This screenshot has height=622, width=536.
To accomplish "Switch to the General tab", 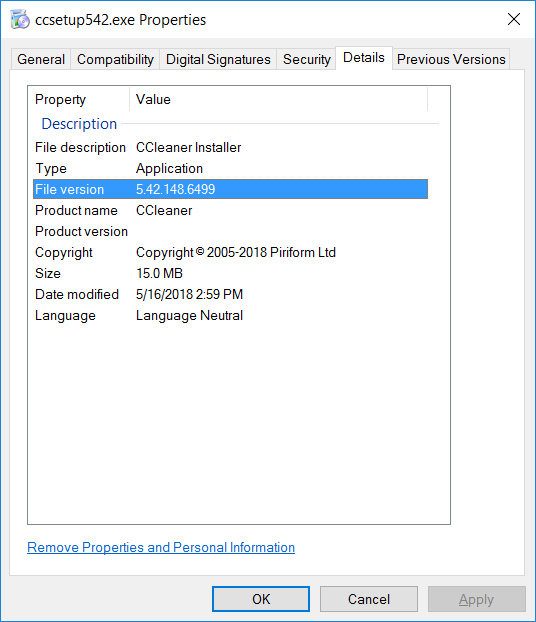I will pos(41,60).
